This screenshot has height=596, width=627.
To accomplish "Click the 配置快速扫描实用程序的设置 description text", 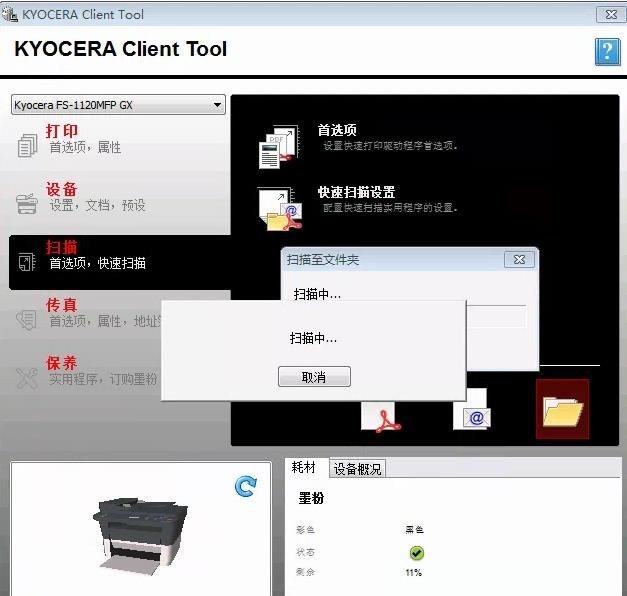I will (390, 208).
